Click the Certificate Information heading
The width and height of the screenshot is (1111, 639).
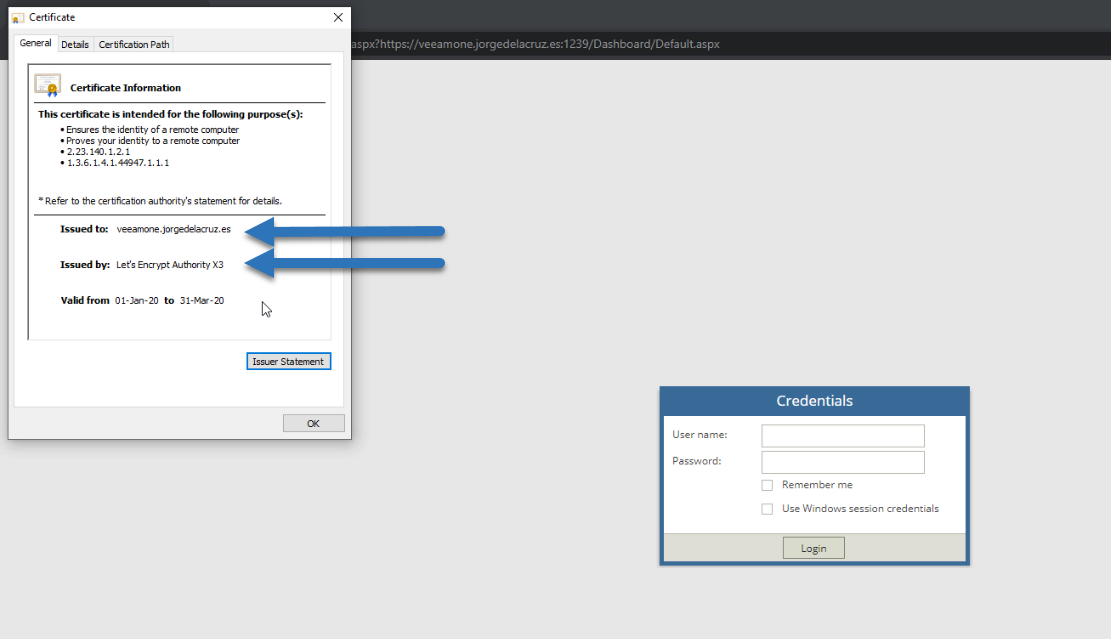125,88
